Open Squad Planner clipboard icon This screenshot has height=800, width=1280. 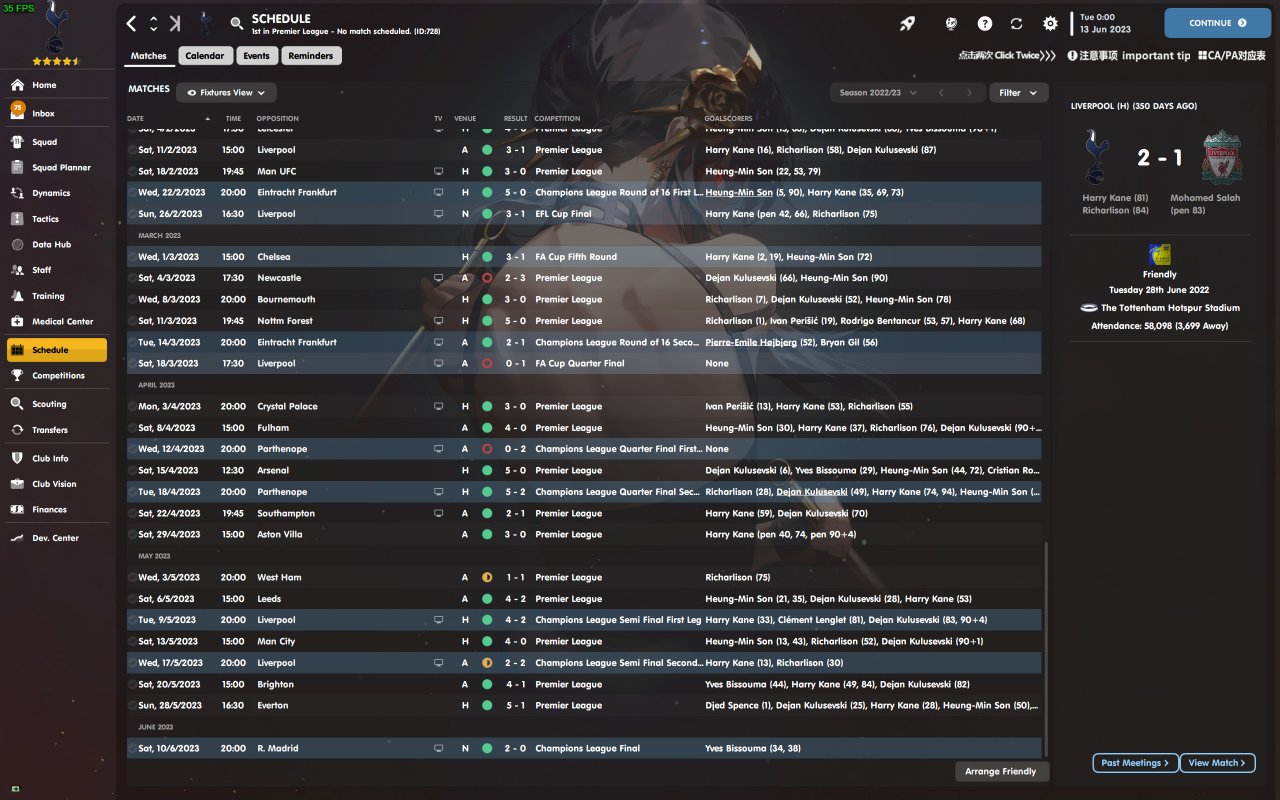pos(17,168)
